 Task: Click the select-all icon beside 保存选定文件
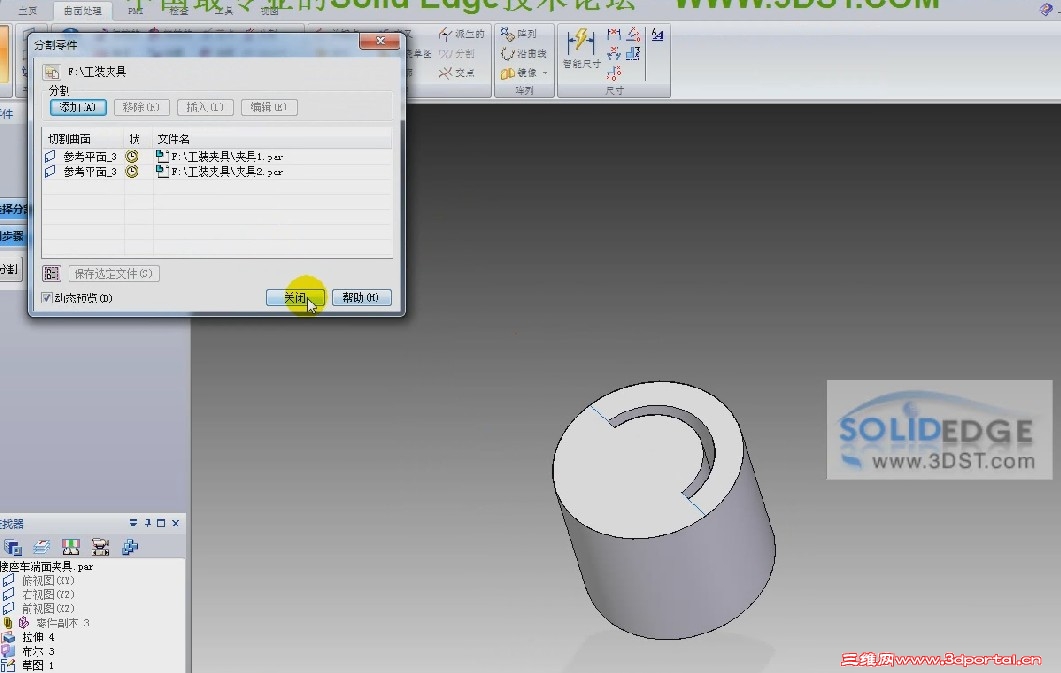51,273
